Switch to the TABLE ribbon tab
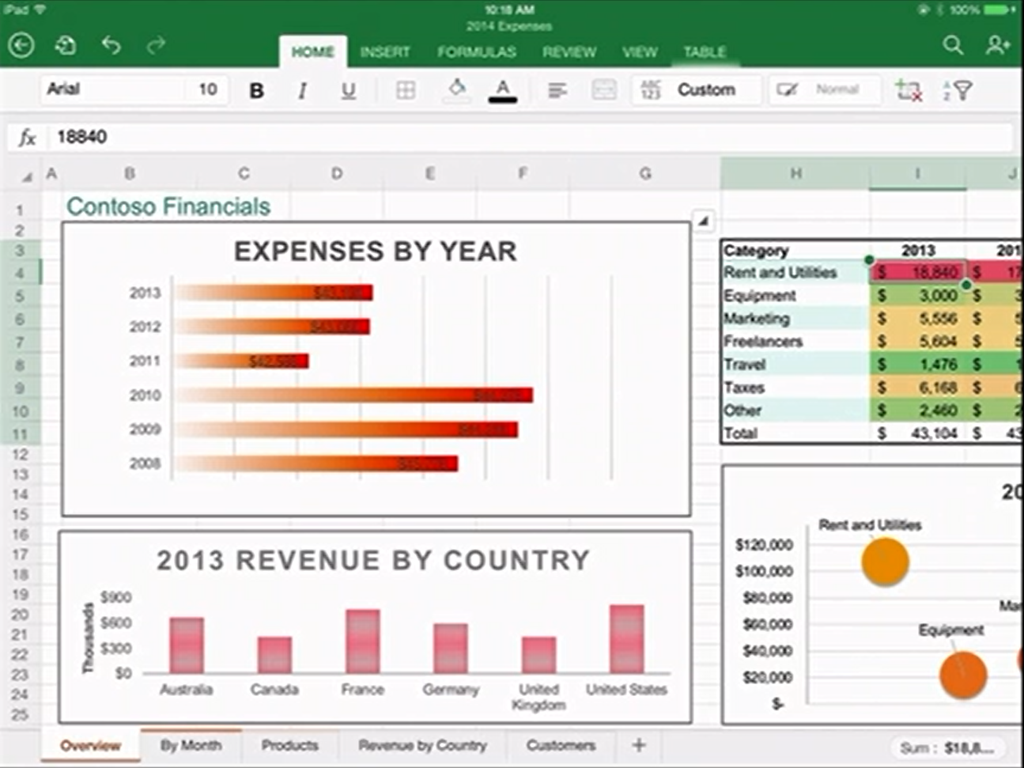 (705, 52)
